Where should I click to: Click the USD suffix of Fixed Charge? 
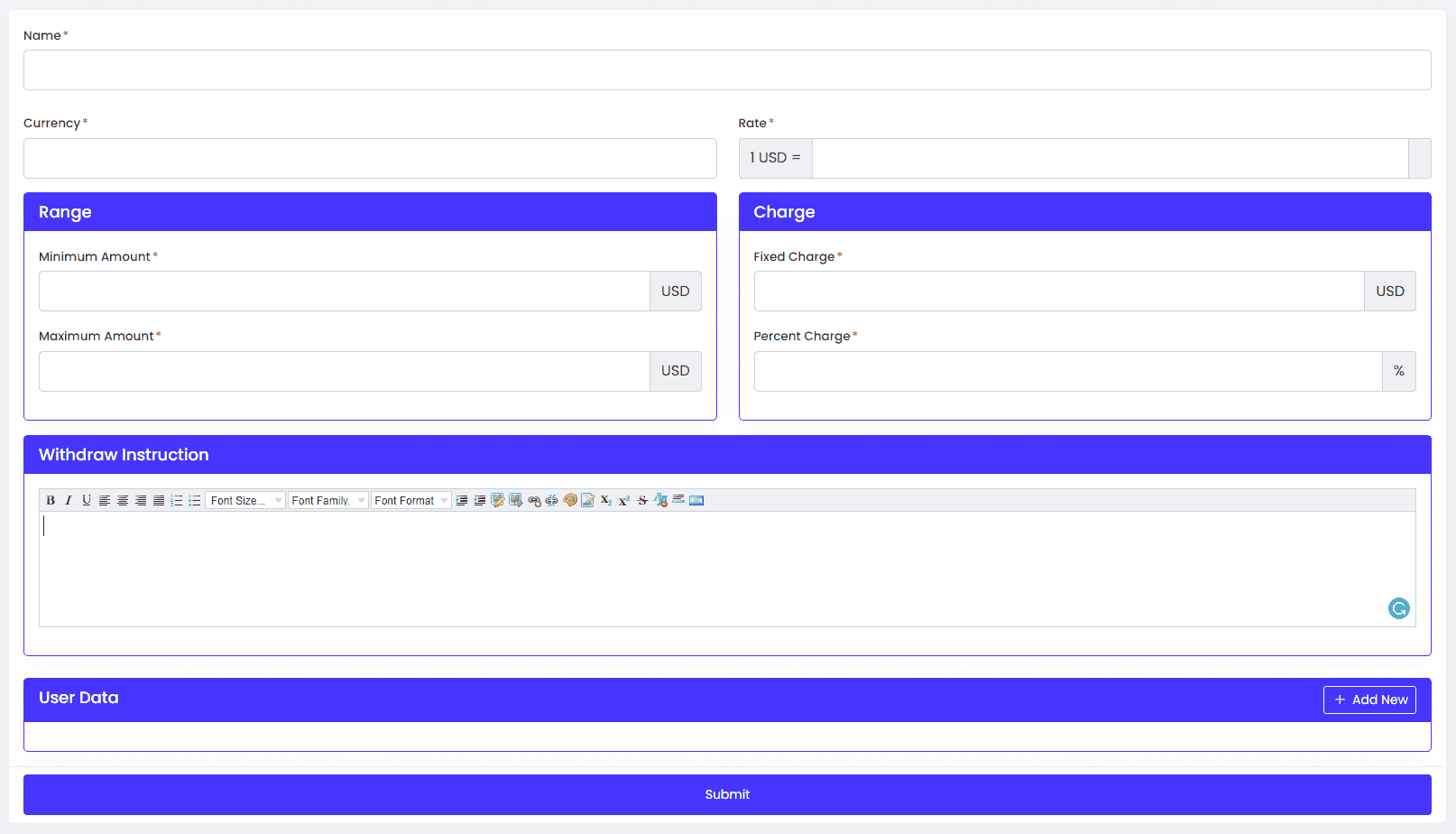pos(1390,292)
